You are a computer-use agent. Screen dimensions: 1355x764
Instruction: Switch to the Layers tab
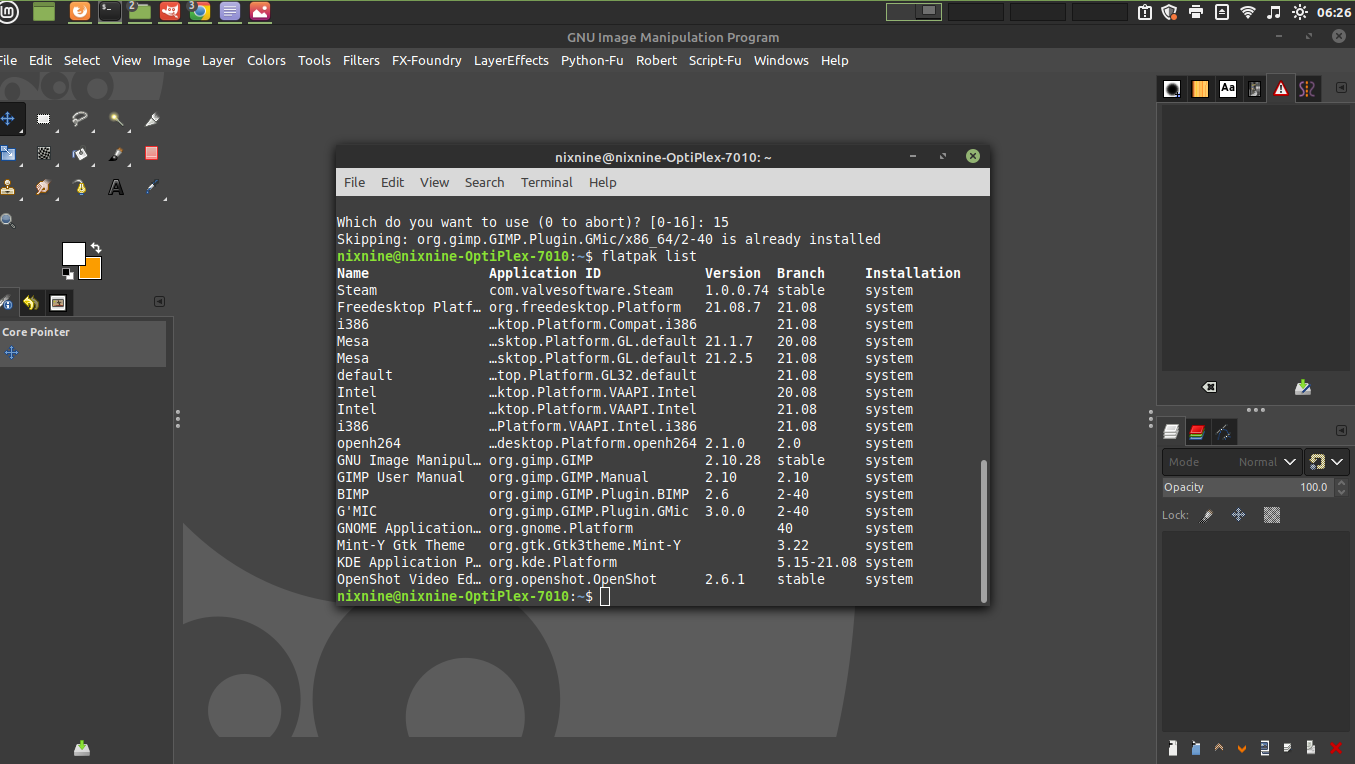[x=1172, y=432]
